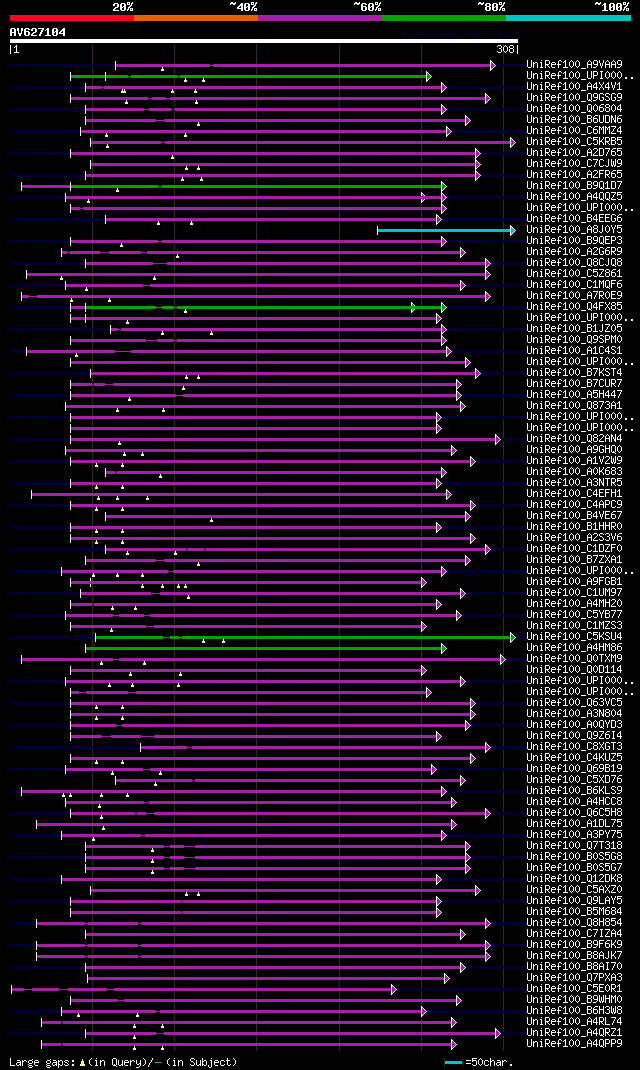The height and width of the screenshot is (1070, 640).
Task: Open the UniRef100_A4HM86 hit label
Action: pos(574,647)
